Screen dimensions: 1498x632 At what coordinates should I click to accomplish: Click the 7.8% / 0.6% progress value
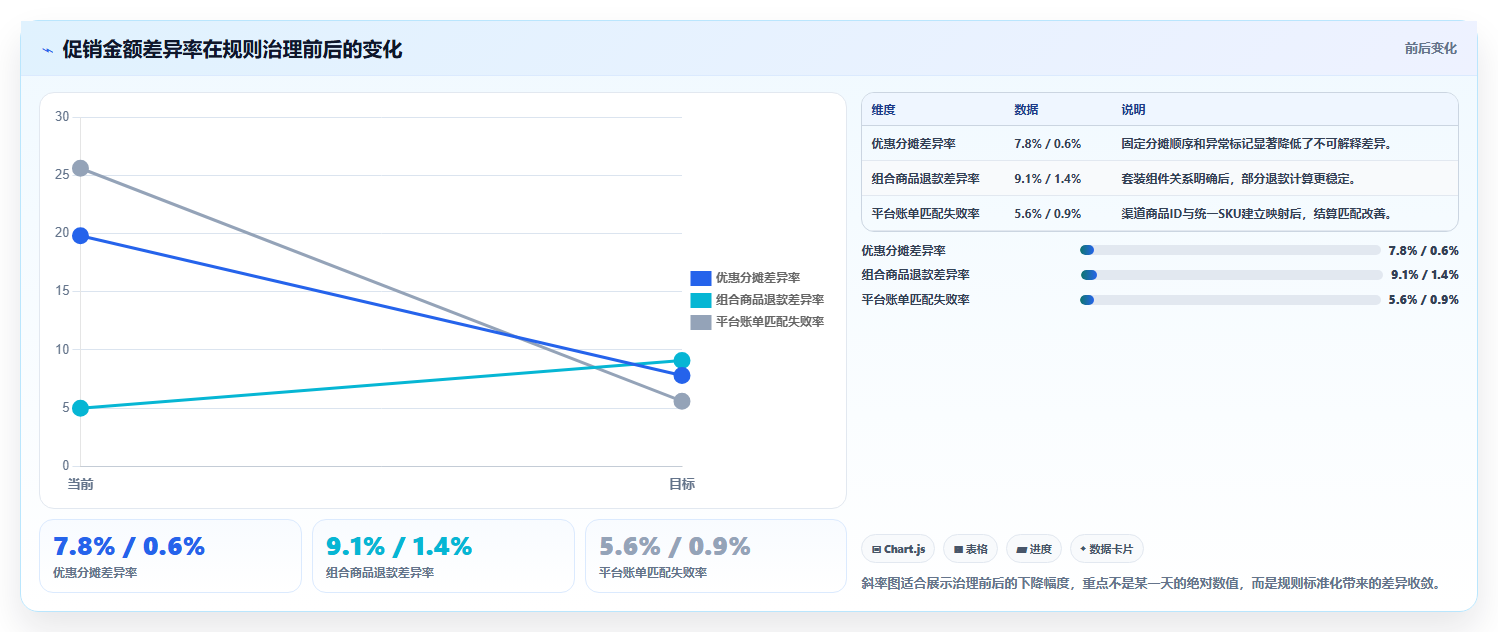coord(1424,250)
